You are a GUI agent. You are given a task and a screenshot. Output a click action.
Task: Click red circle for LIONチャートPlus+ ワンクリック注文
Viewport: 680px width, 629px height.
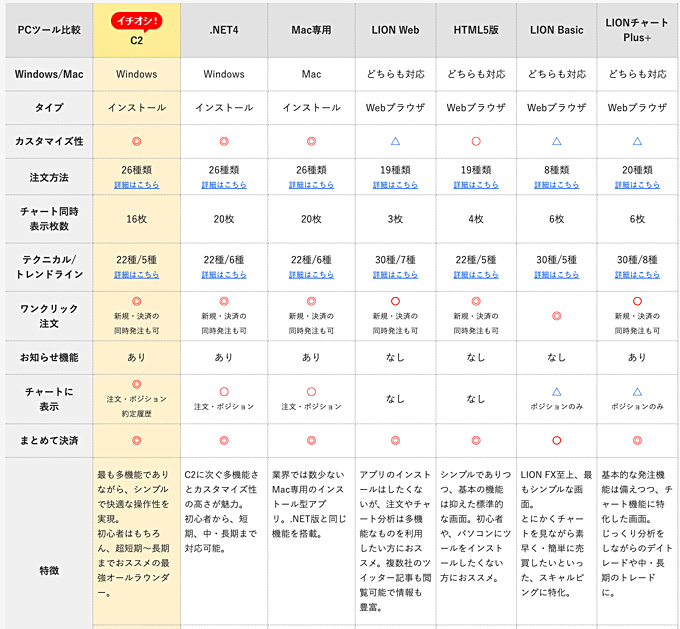click(637, 301)
